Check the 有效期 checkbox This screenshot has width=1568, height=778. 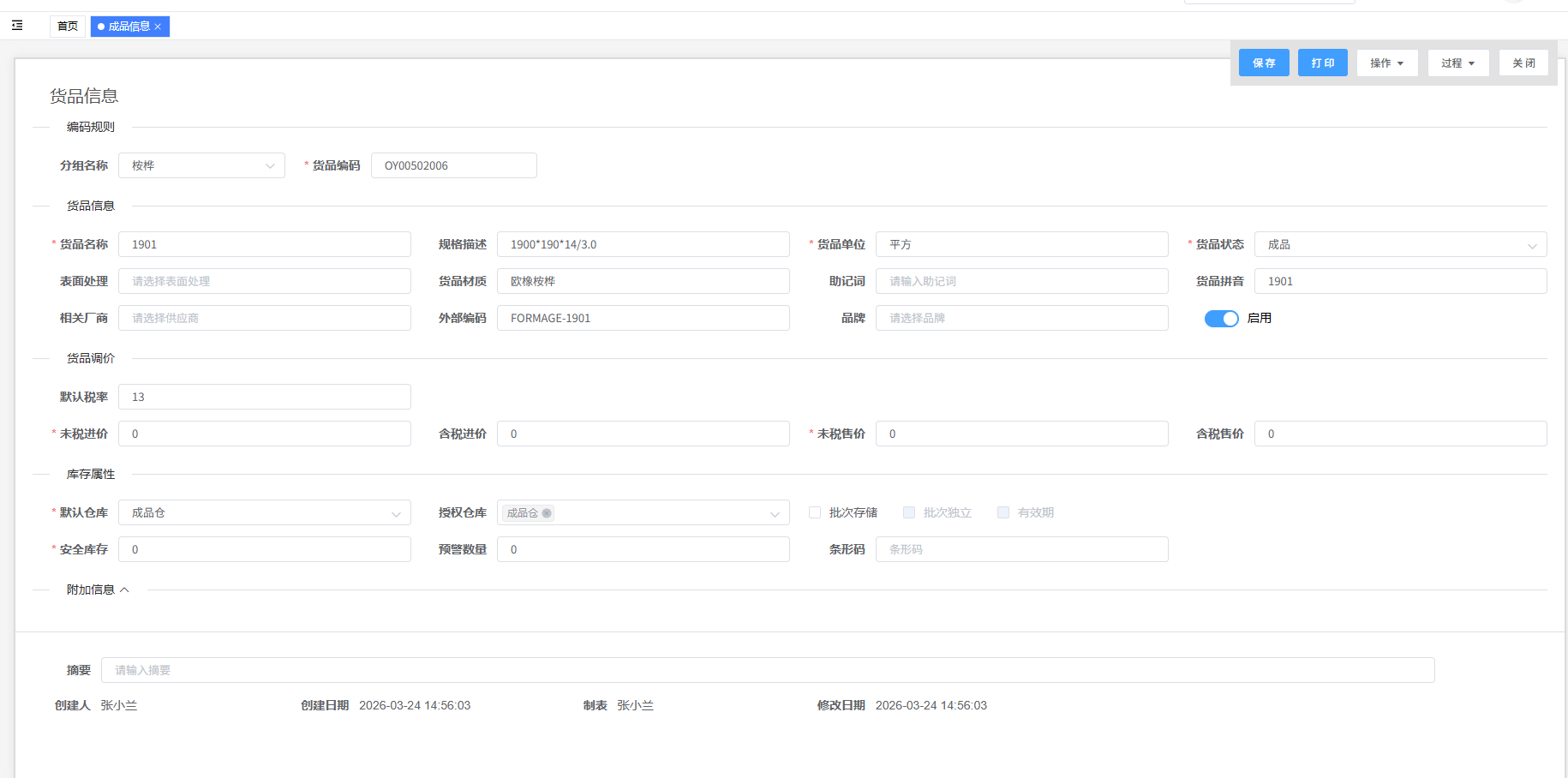pyautogui.click(x=1003, y=512)
